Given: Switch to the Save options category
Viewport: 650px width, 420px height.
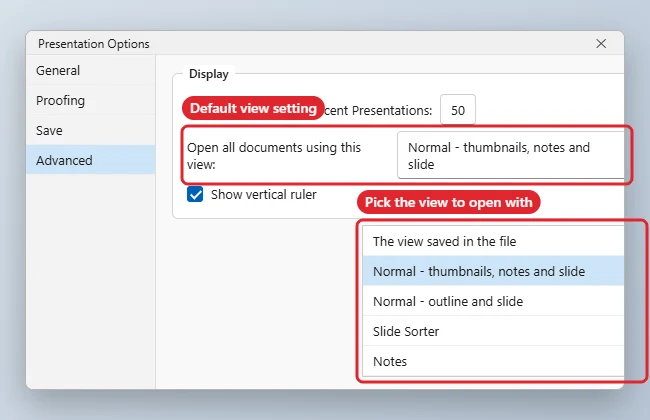Looking at the screenshot, I should click(90, 131).
